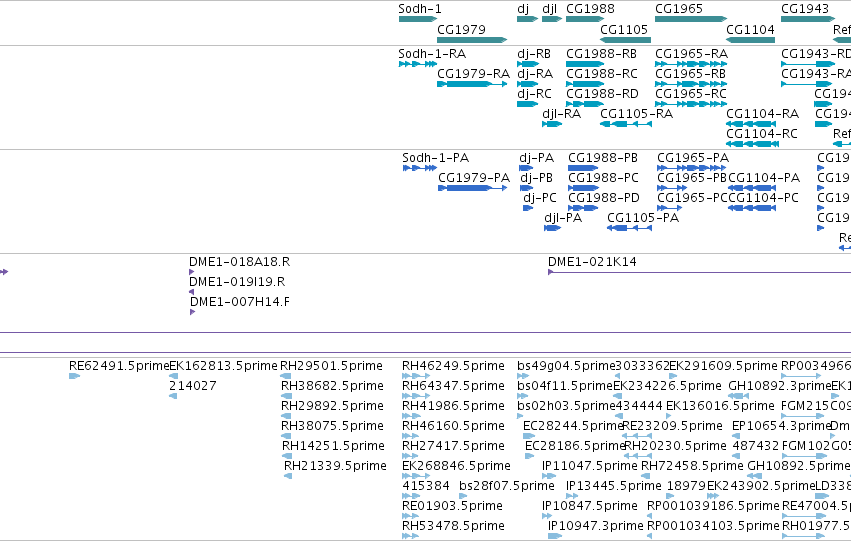
Task: Select the DME1-021K14 BAC label
Action: [x=592, y=262]
